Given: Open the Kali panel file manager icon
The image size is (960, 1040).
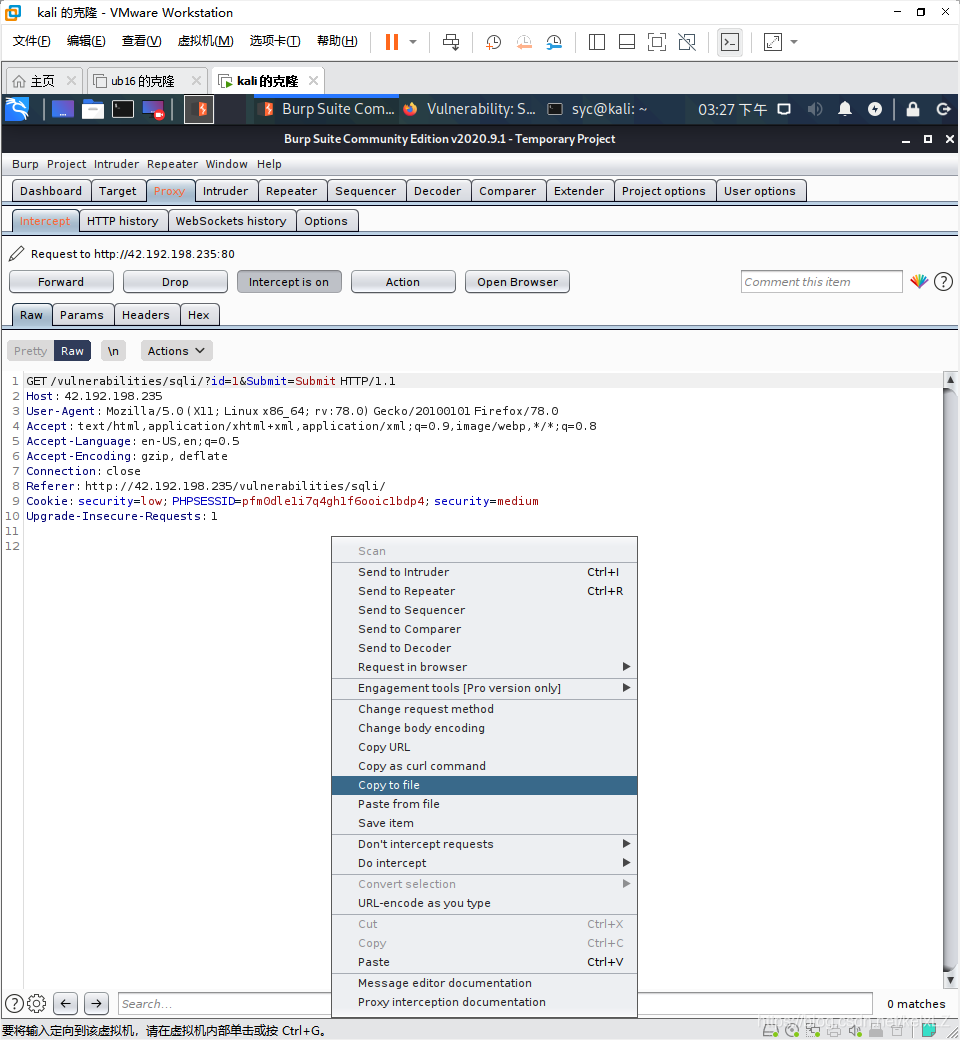Looking at the screenshot, I should (93, 109).
